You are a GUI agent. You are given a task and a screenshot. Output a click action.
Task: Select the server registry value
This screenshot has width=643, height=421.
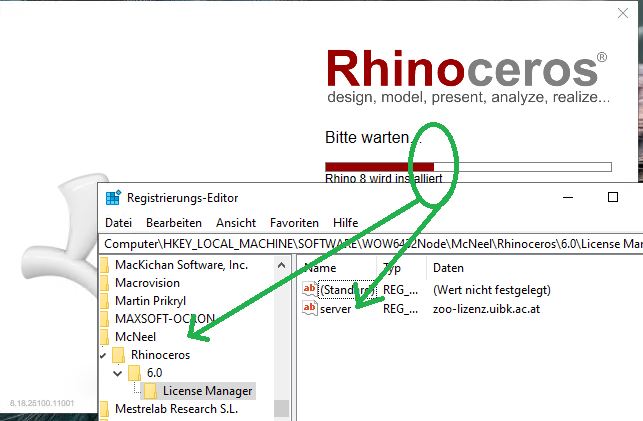click(335, 309)
